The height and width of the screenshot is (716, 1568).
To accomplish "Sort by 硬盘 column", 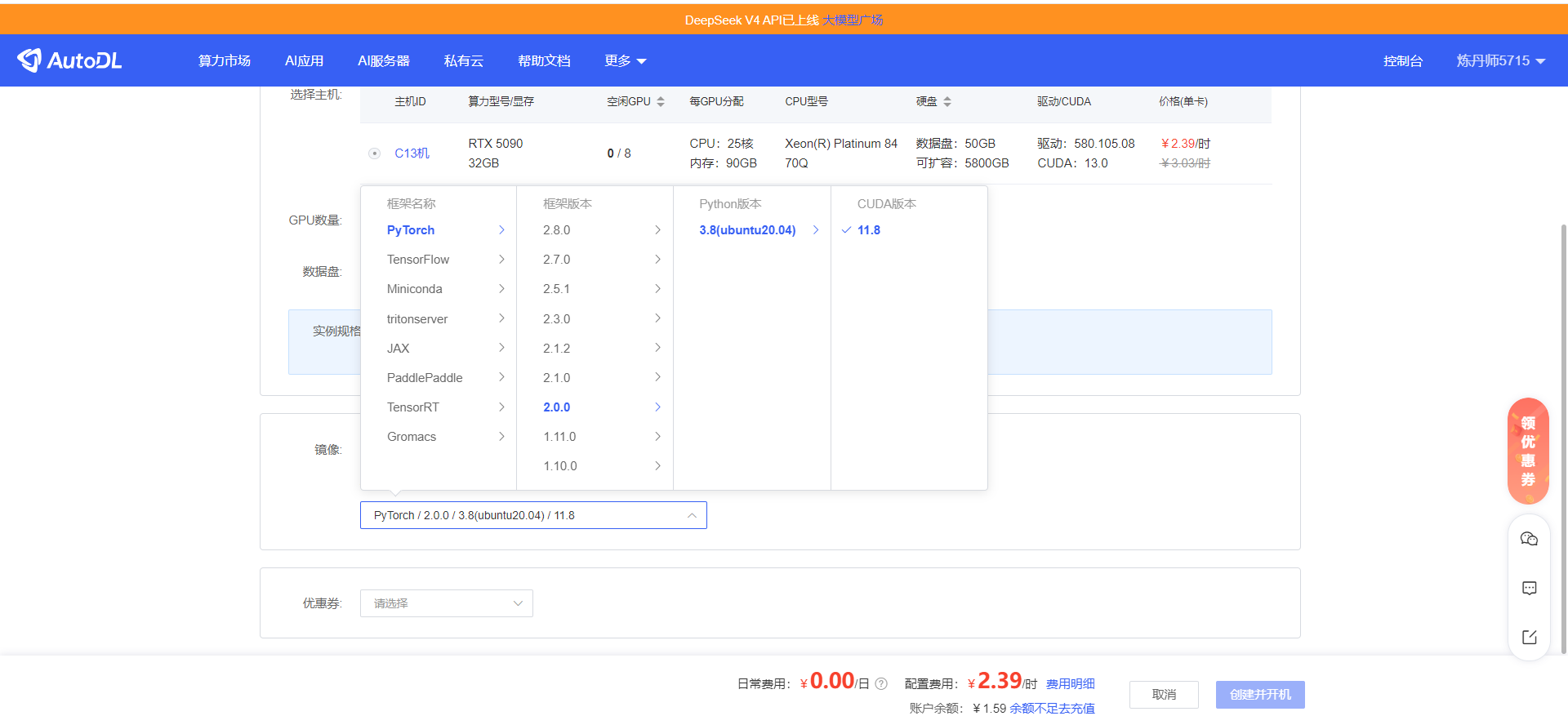I will click(x=947, y=101).
